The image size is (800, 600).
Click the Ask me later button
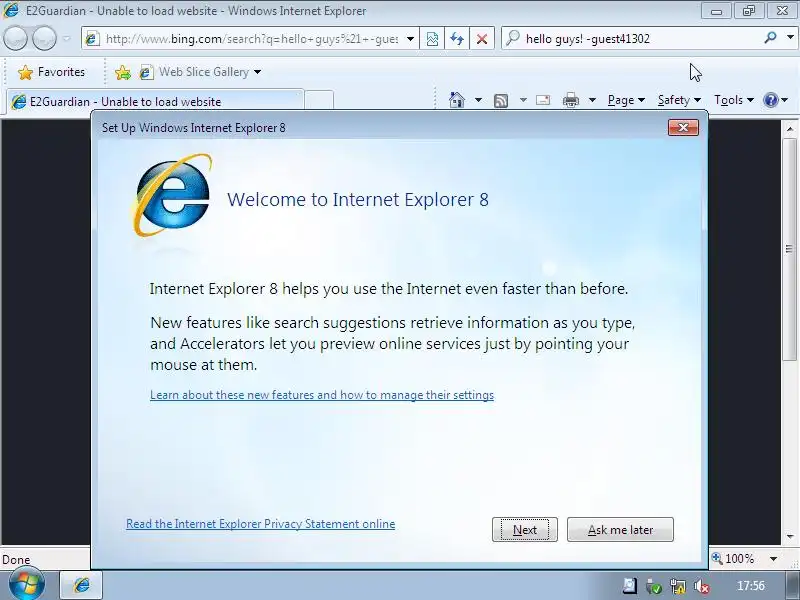pos(620,530)
